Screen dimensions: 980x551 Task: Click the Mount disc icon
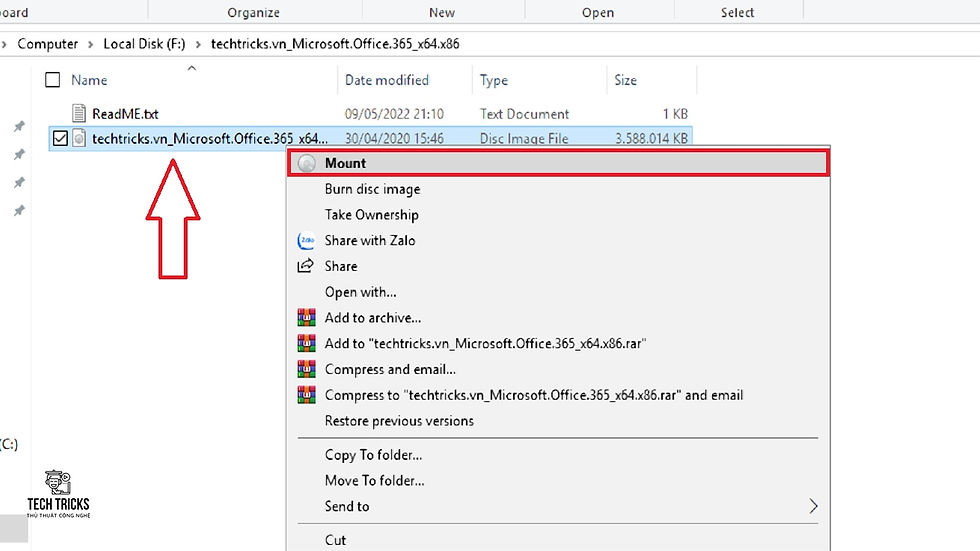point(306,164)
